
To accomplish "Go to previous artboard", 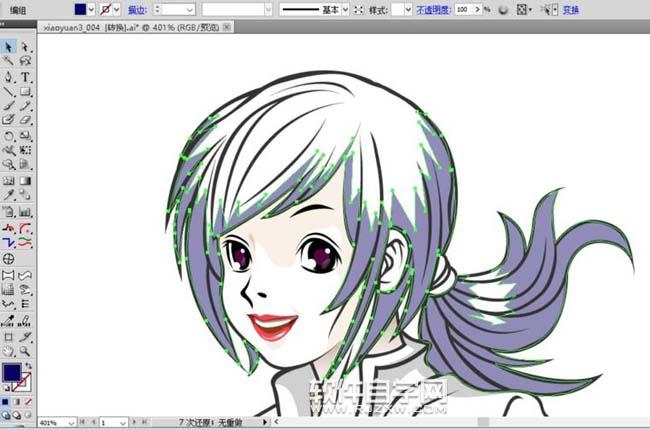I will [94, 422].
